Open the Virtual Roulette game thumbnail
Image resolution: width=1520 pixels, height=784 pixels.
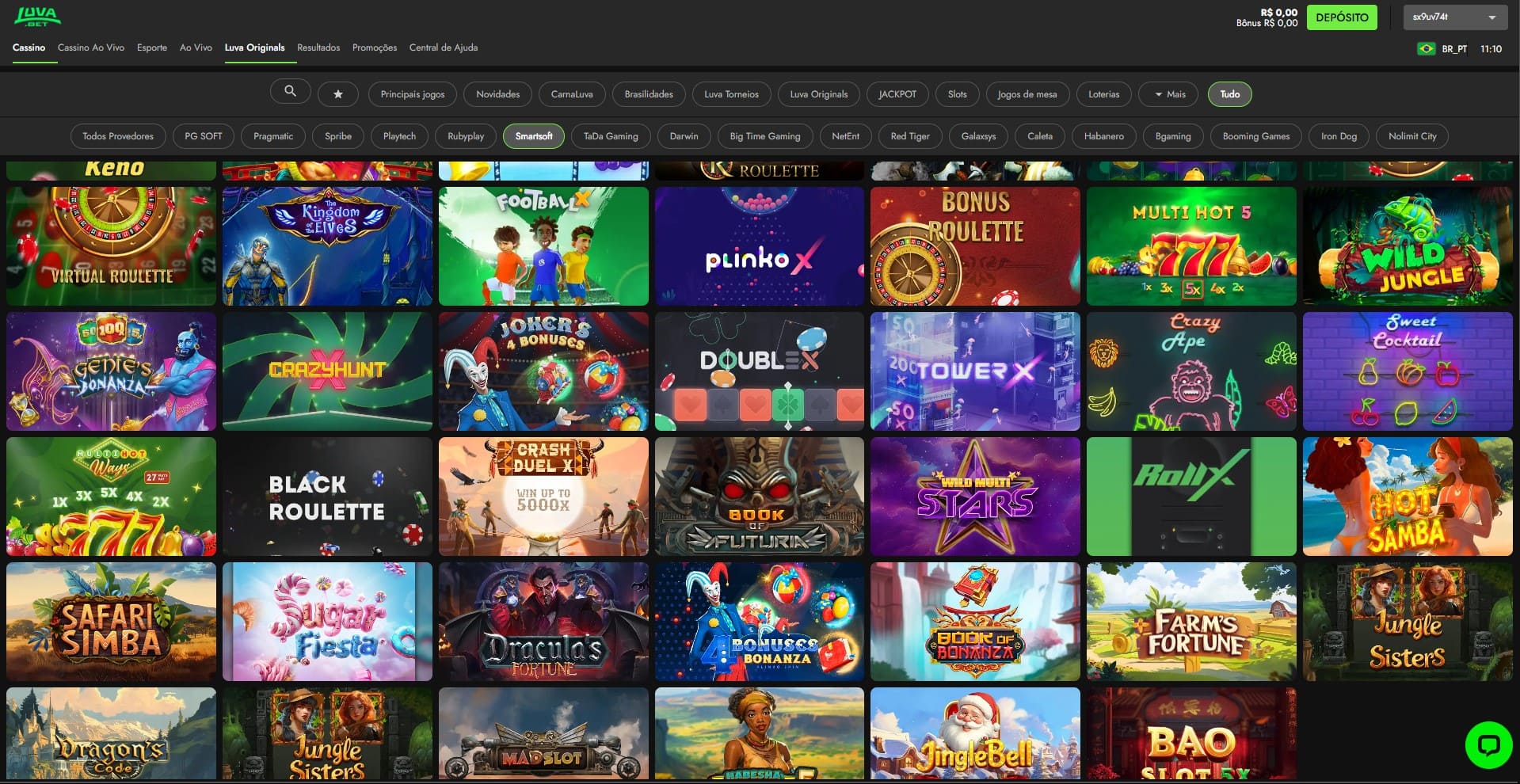click(x=111, y=246)
